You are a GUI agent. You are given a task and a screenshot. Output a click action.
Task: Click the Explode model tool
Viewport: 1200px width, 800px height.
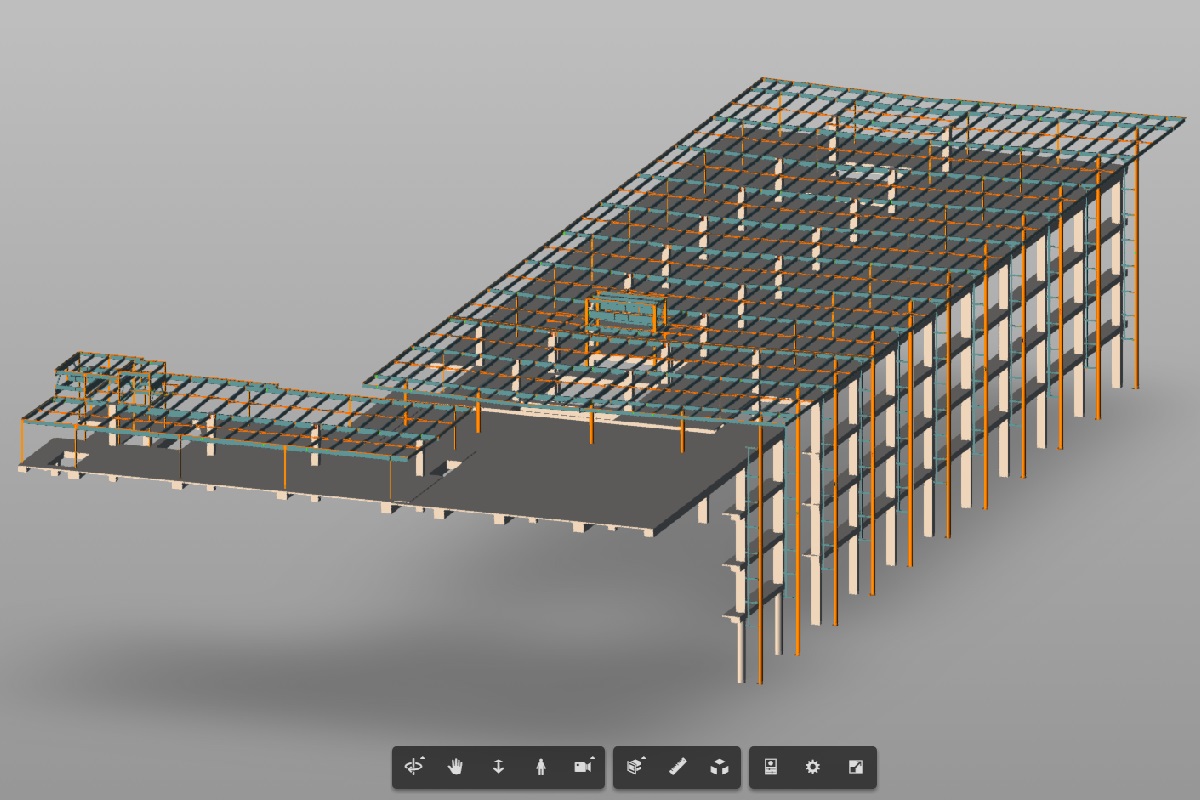coord(719,767)
